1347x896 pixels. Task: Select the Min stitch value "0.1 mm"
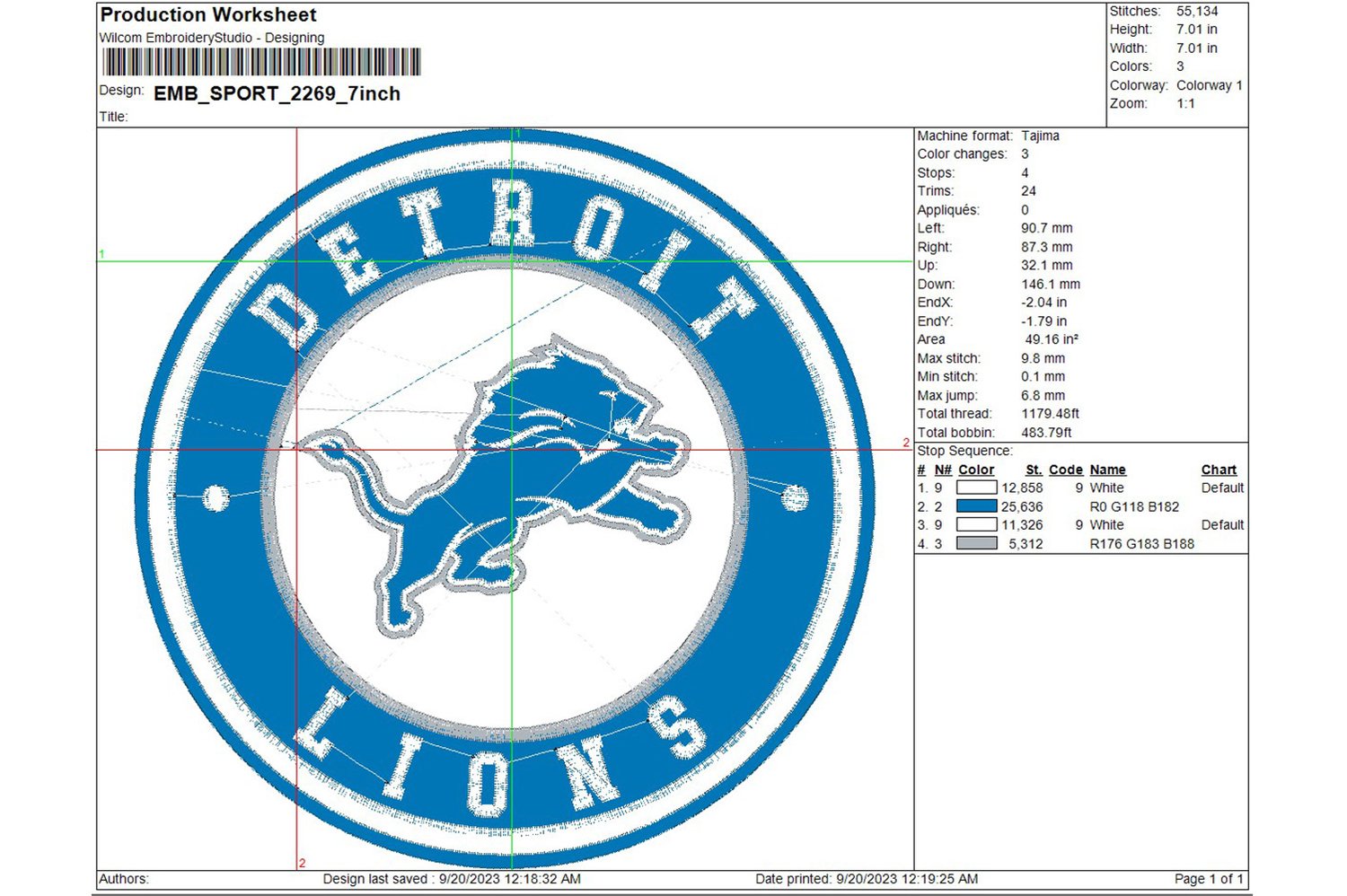(1043, 376)
